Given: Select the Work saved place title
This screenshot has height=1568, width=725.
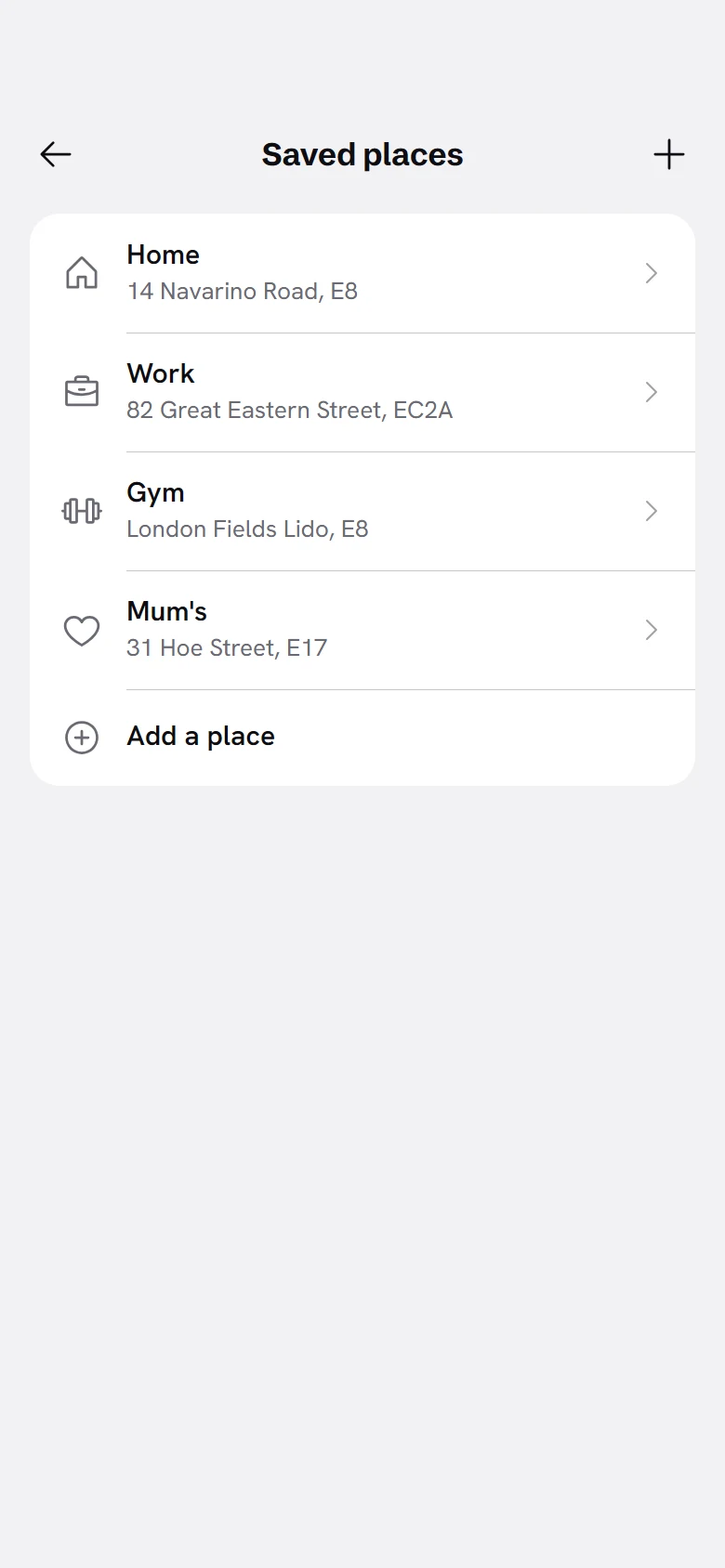Looking at the screenshot, I should click(x=161, y=373).
